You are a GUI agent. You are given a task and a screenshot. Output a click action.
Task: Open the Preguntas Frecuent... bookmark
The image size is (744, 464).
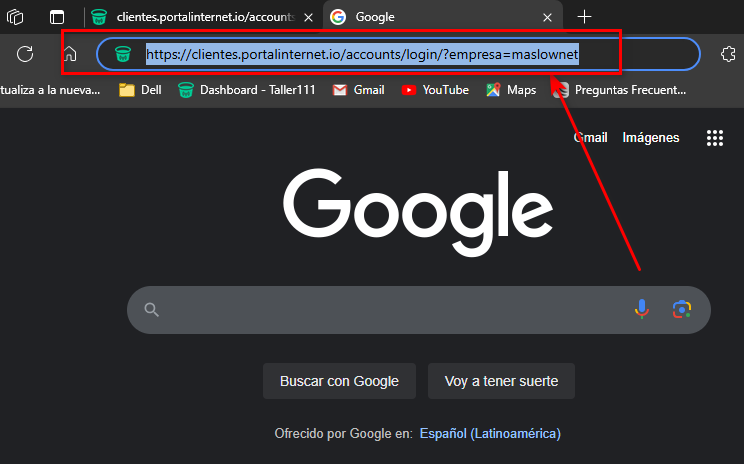pyautogui.click(x=620, y=90)
